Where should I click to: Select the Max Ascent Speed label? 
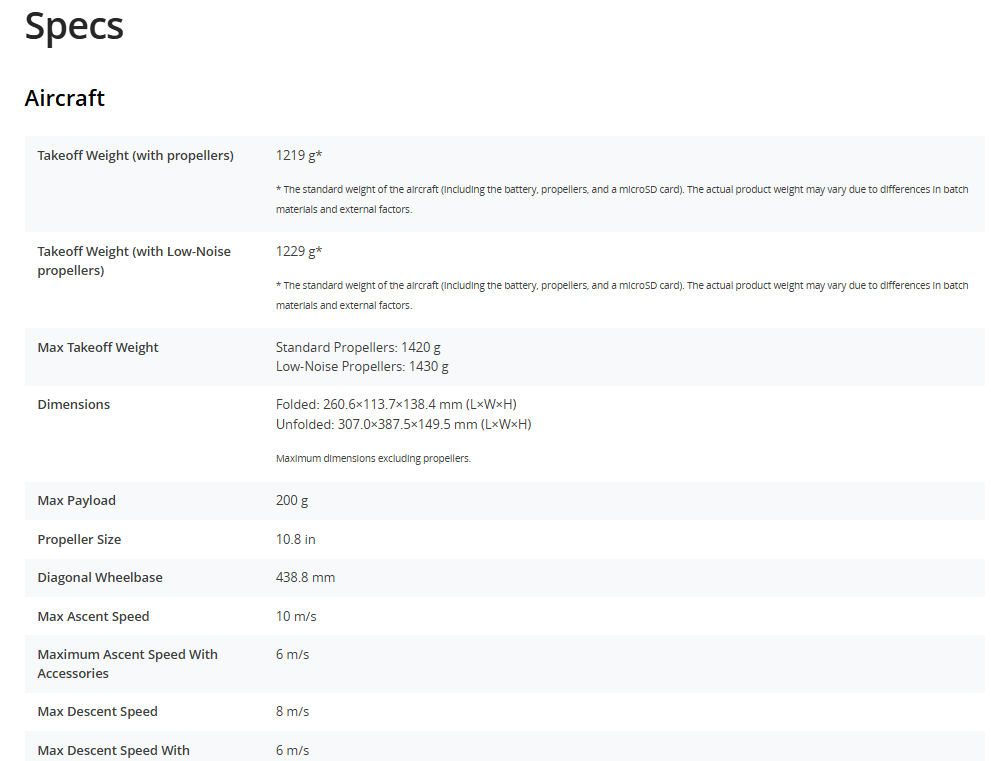tap(93, 616)
